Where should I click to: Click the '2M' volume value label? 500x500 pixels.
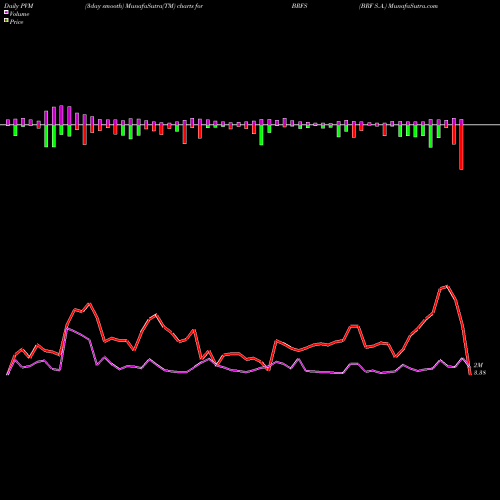478,365
